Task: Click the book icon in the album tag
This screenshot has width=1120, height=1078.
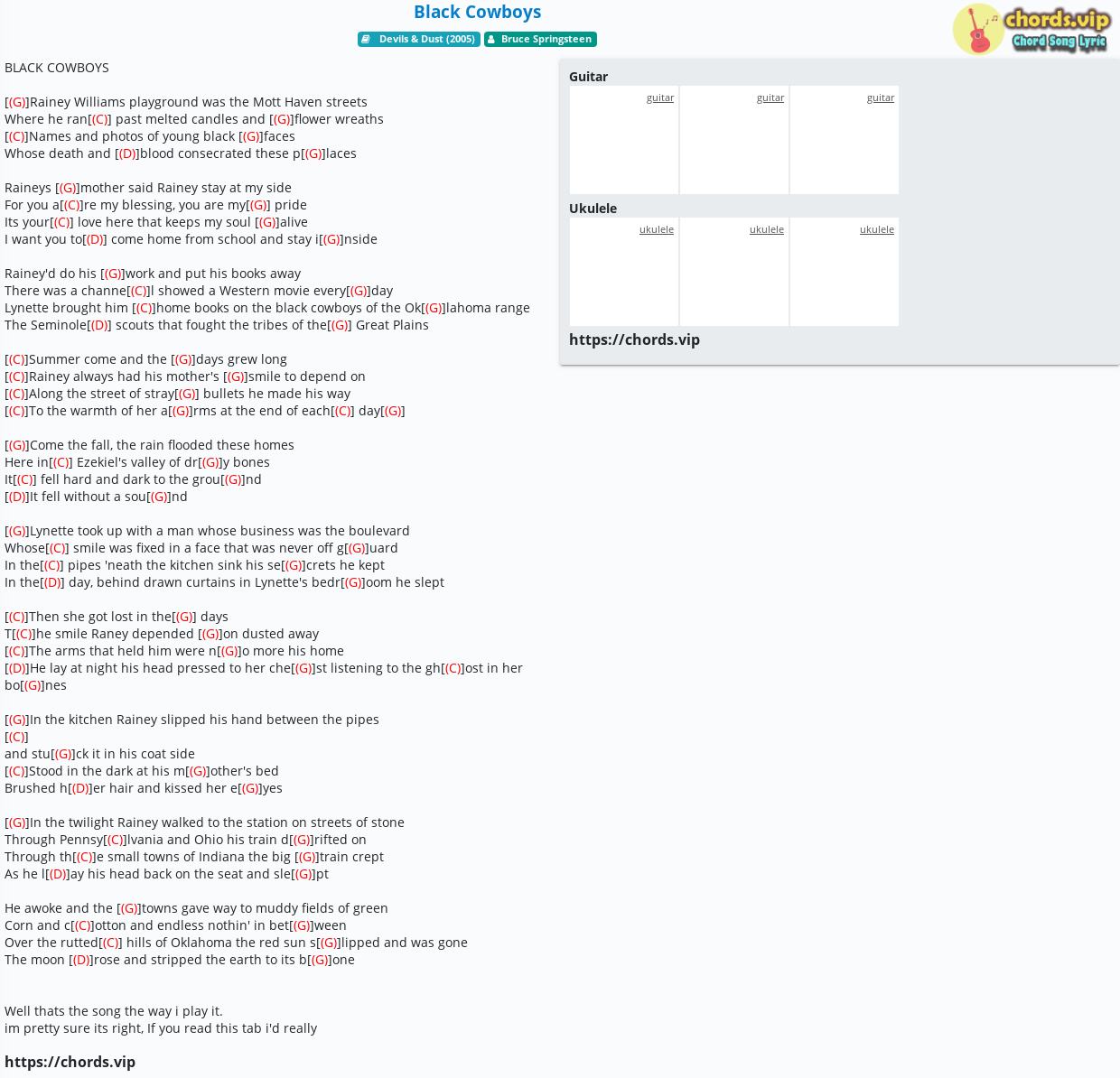Action: tap(366, 39)
